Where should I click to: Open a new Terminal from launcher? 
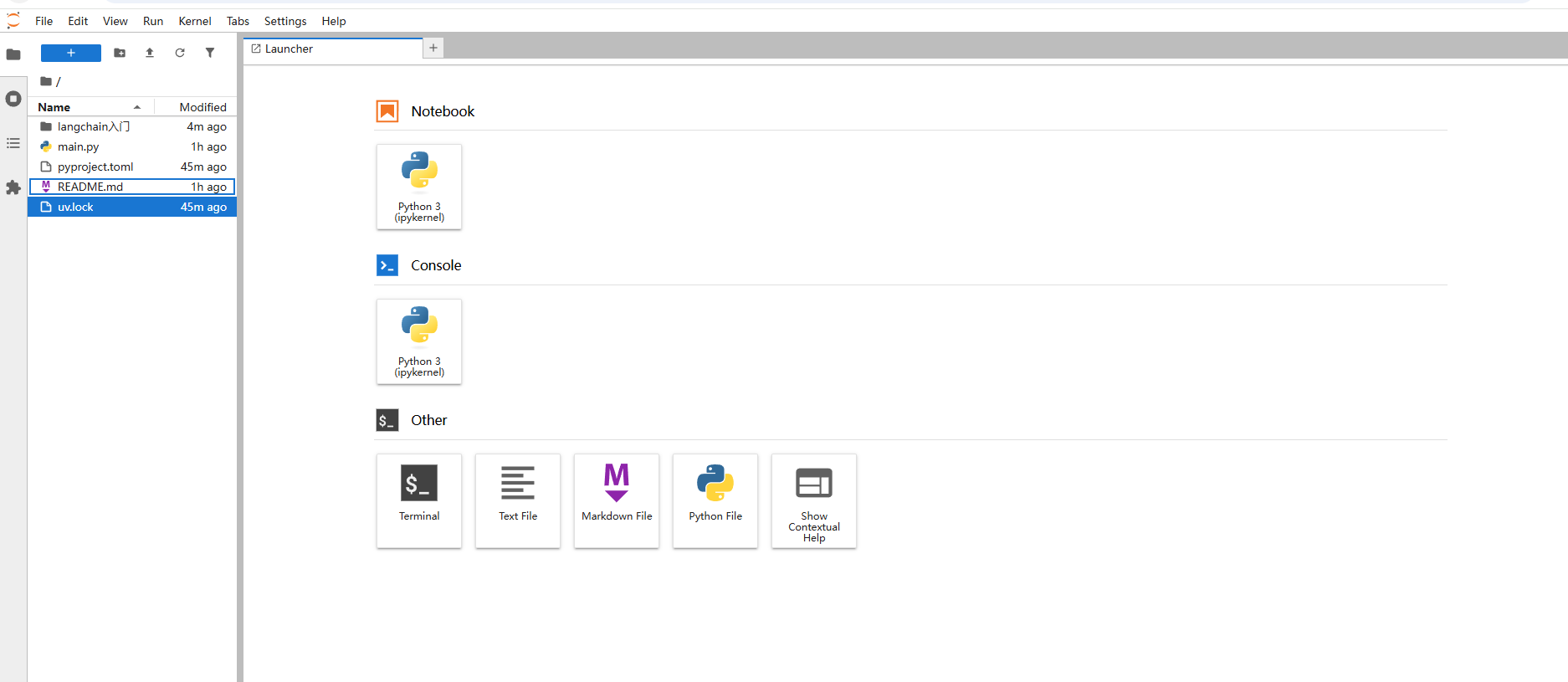[x=419, y=500]
